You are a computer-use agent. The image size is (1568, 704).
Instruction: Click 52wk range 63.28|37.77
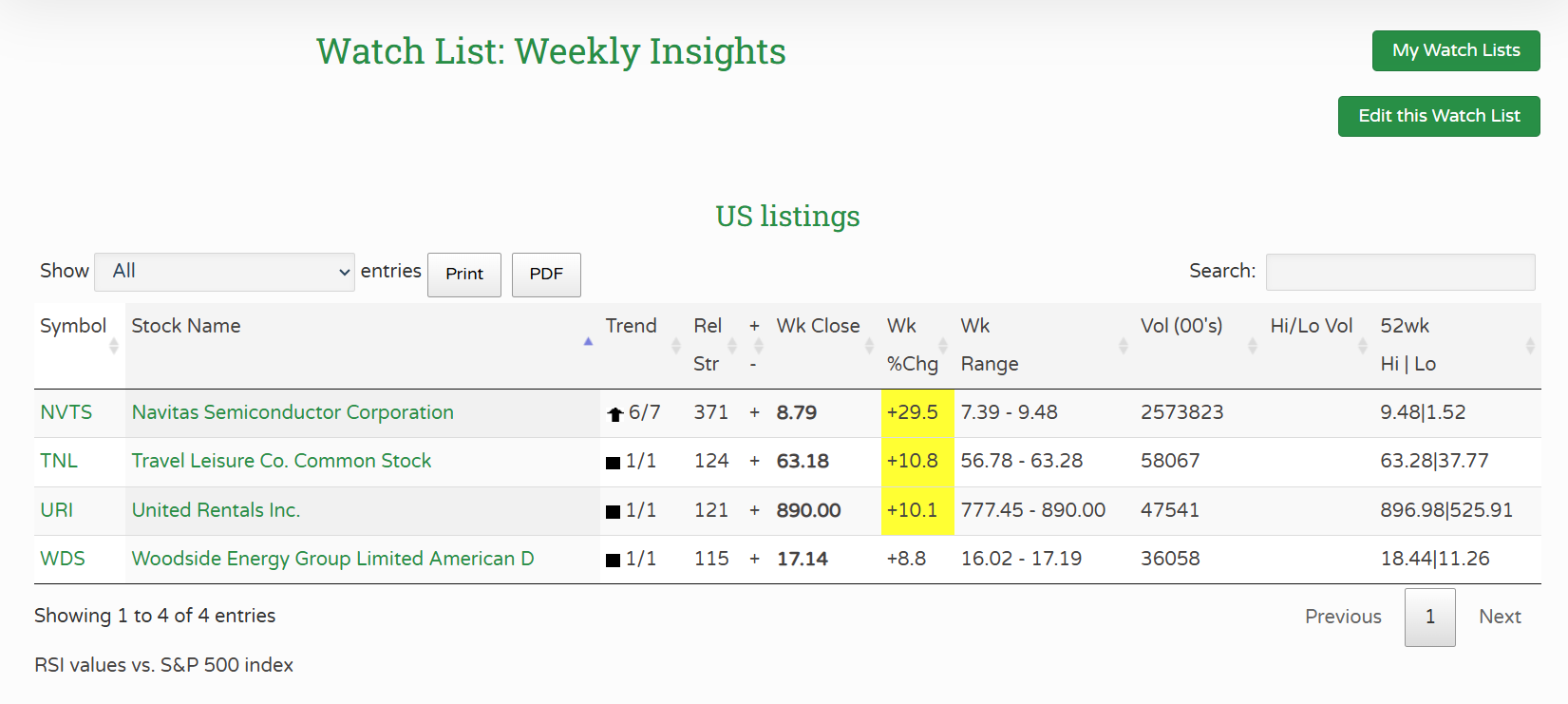pos(1434,461)
